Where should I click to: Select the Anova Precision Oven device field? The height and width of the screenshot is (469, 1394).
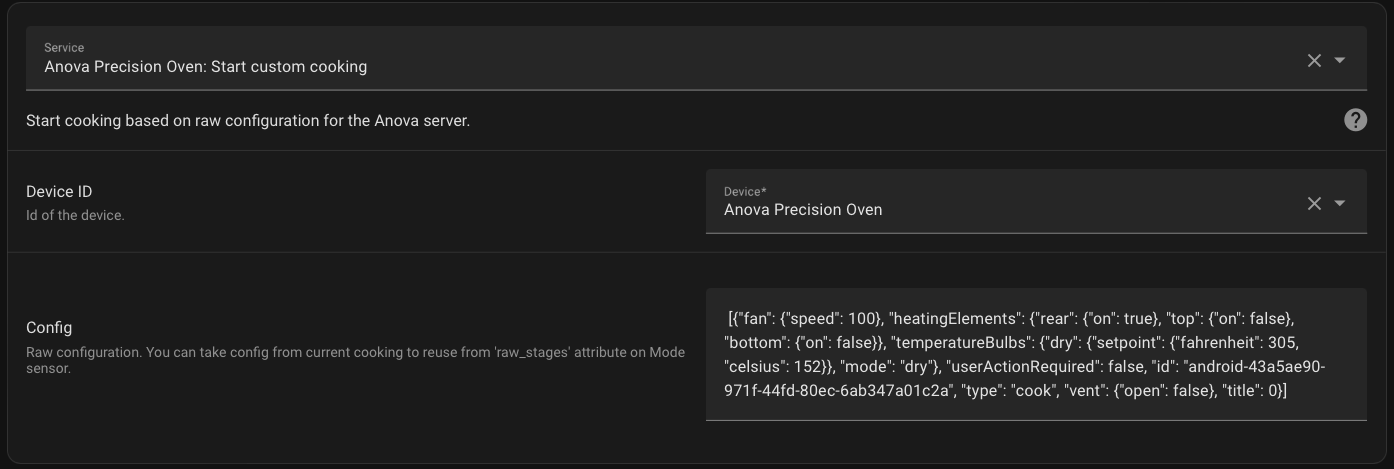pos(803,210)
